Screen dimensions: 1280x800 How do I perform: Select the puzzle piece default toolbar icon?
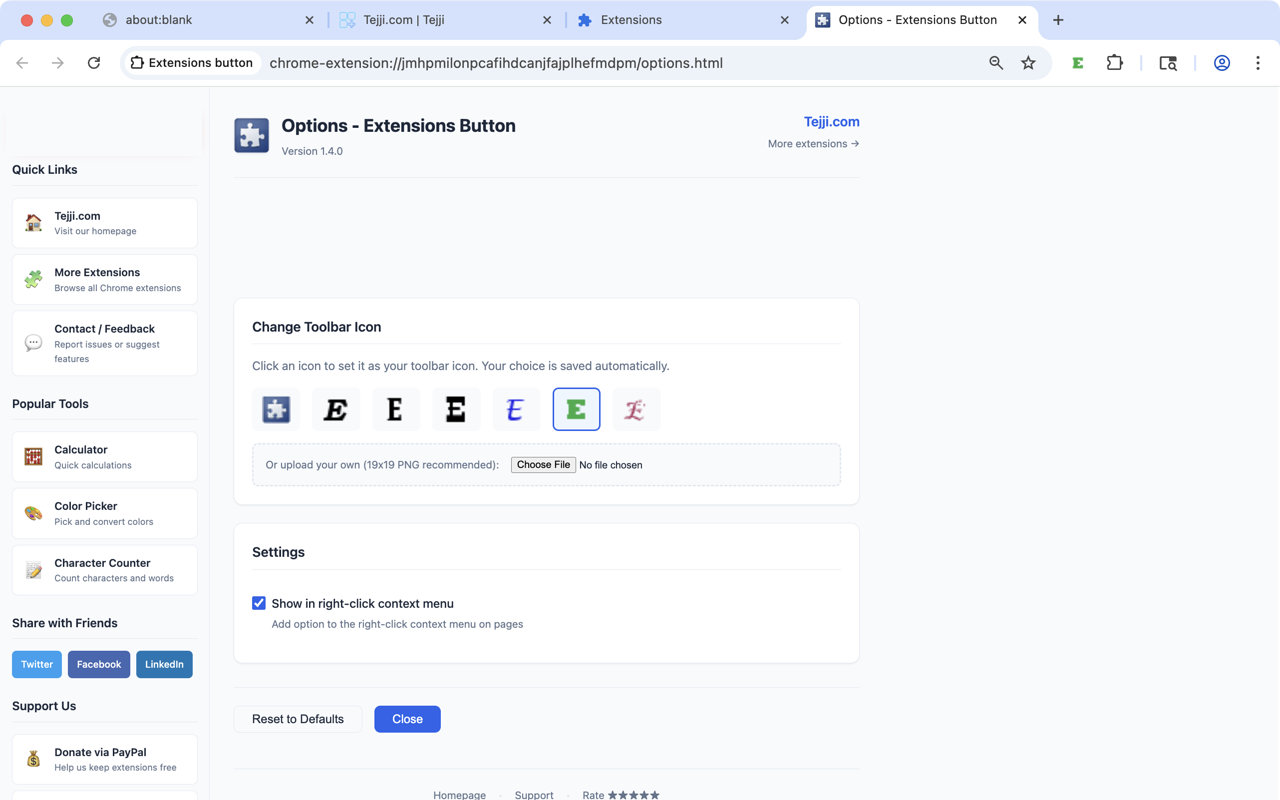pos(275,409)
